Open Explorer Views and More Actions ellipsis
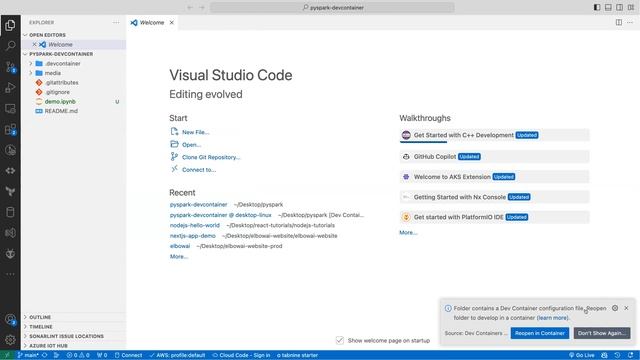Screen dimensions: 640x360 click(x=116, y=22)
